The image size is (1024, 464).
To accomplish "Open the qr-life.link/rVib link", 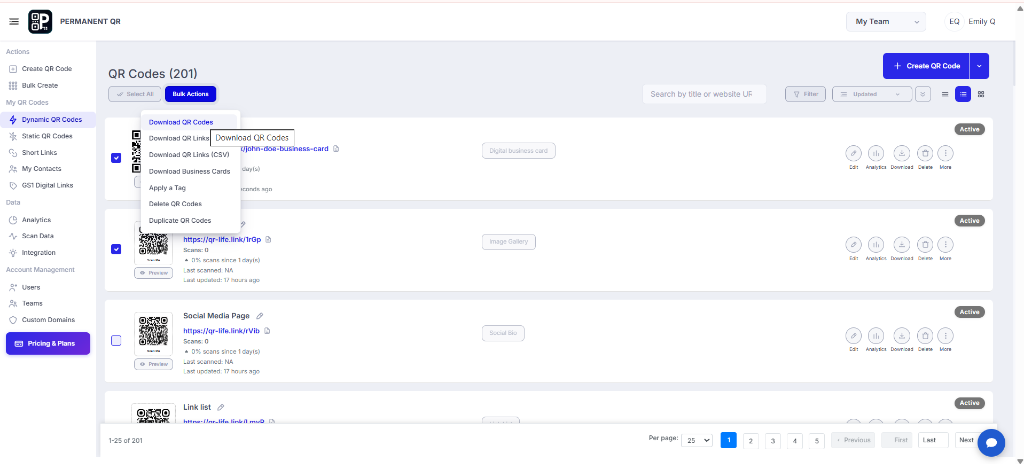I will pyautogui.click(x=221, y=331).
